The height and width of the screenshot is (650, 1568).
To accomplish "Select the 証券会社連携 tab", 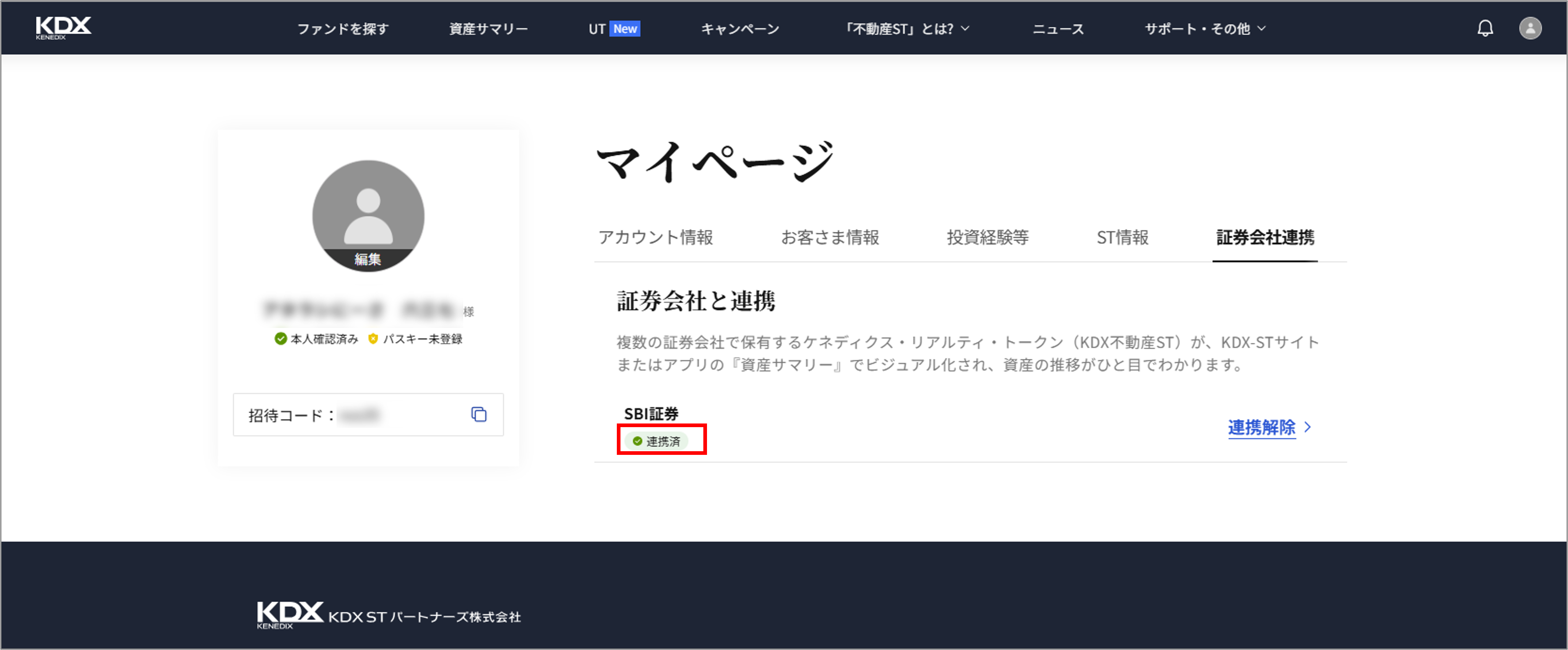I will pyautogui.click(x=1265, y=237).
